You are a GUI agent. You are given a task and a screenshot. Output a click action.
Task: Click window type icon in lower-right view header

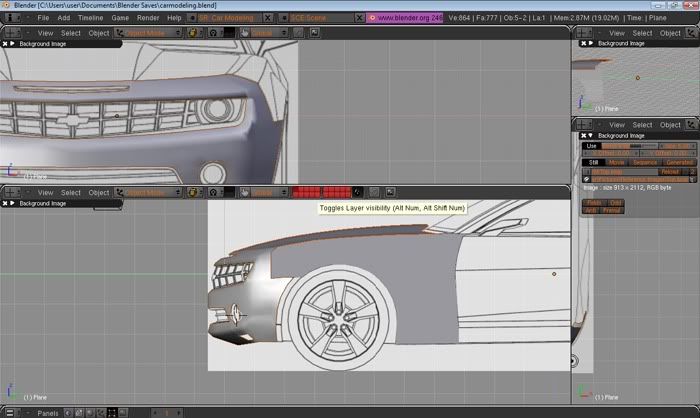coord(584,125)
